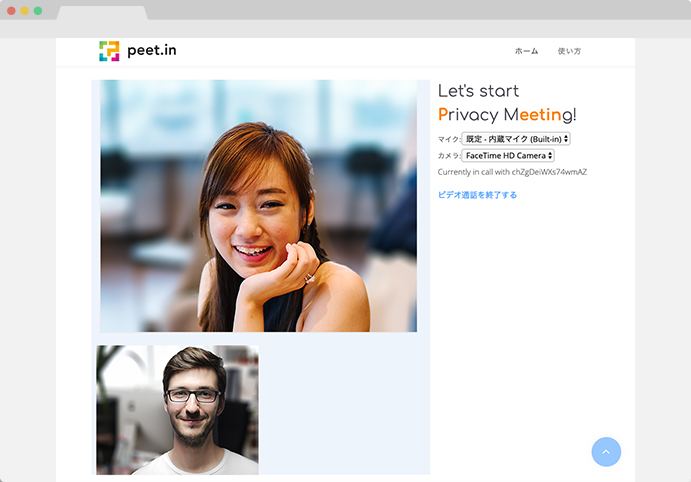Click the peet.in colorful logo icon
Viewport: 691px width, 482px height.
(x=109, y=51)
